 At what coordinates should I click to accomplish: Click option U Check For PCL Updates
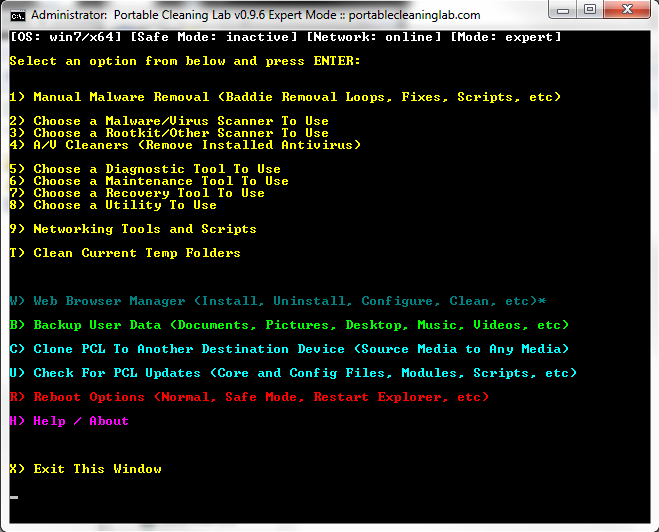point(293,373)
